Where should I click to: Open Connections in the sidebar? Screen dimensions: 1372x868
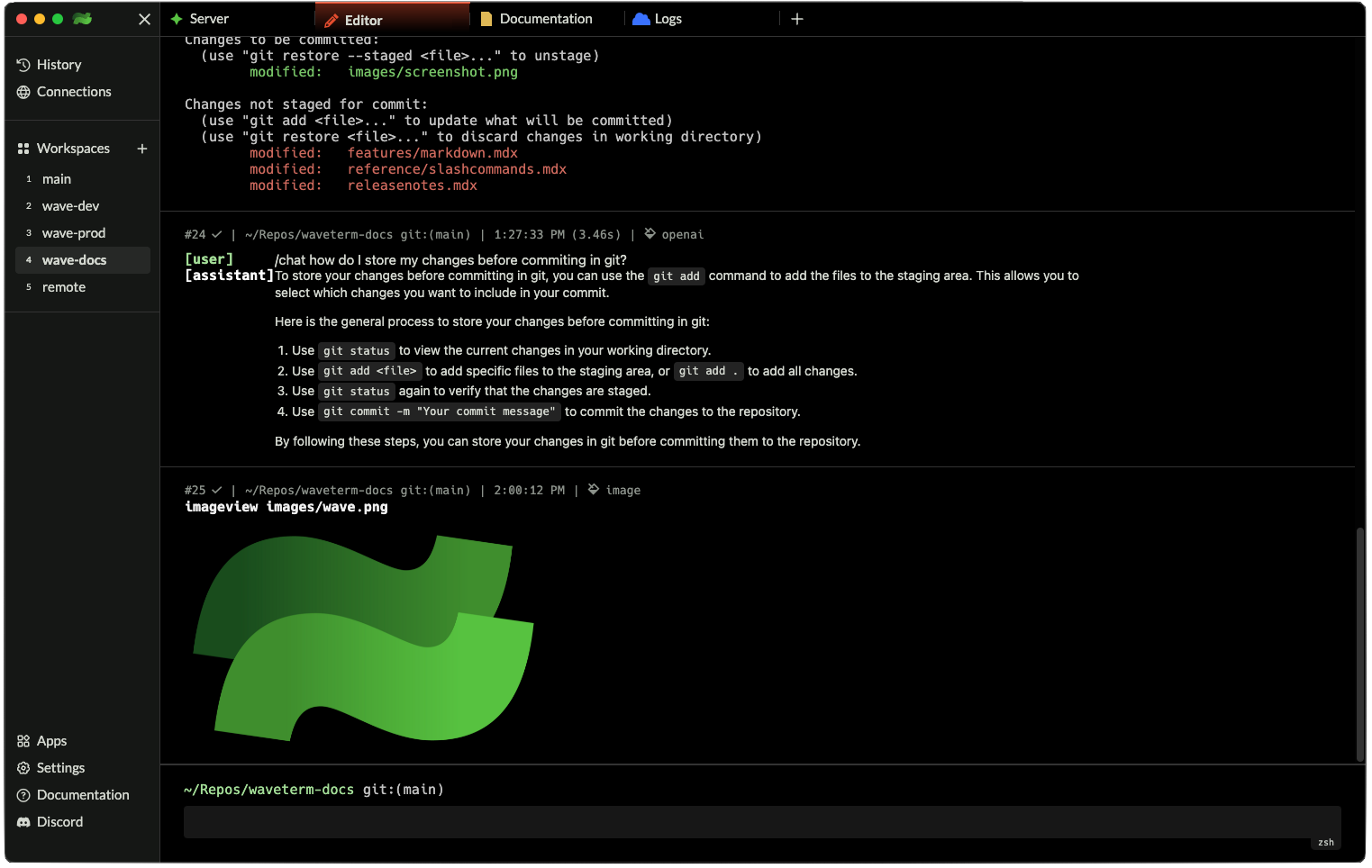point(74,92)
